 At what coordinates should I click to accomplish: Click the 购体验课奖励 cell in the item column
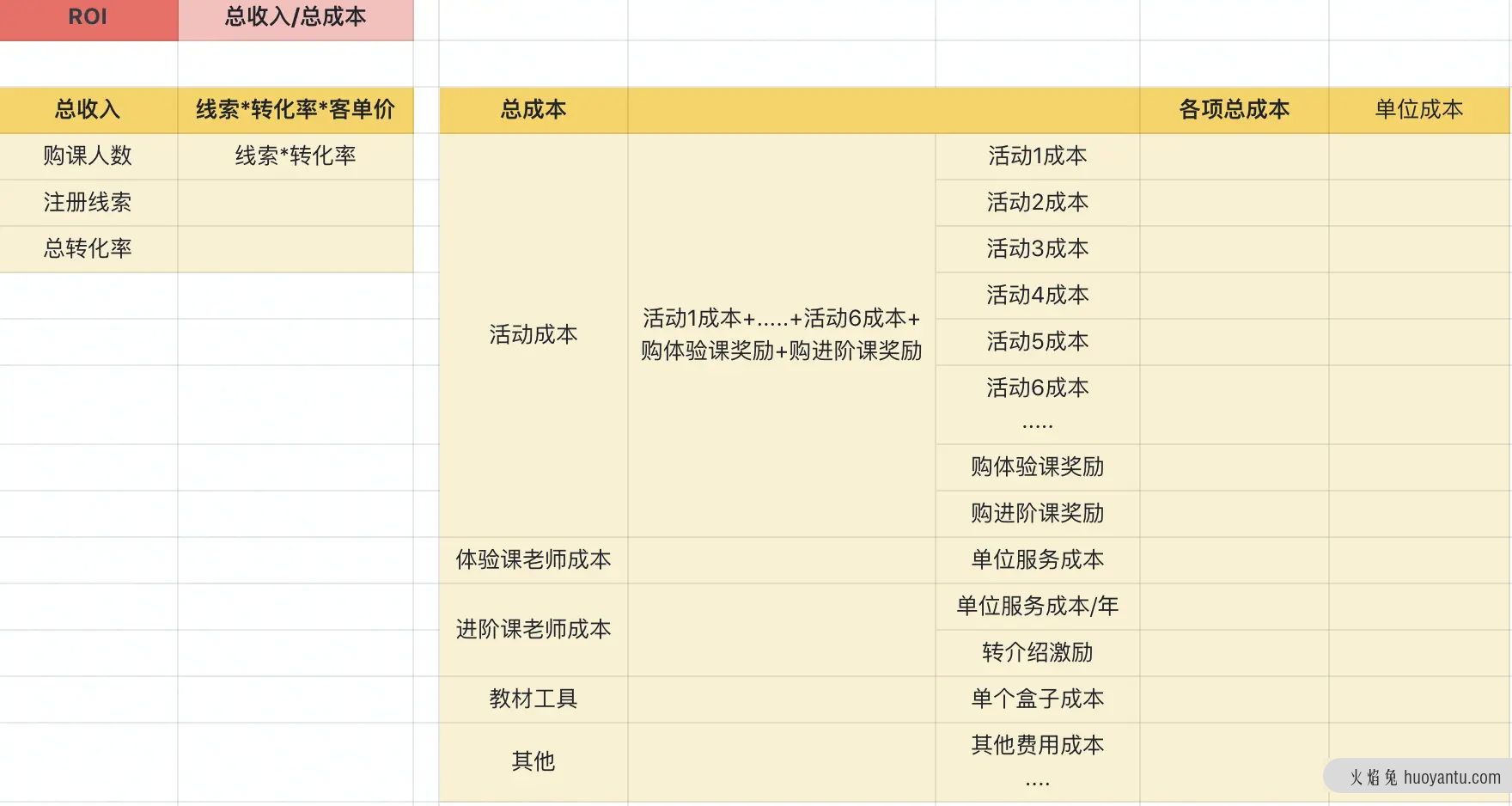tap(1038, 467)
